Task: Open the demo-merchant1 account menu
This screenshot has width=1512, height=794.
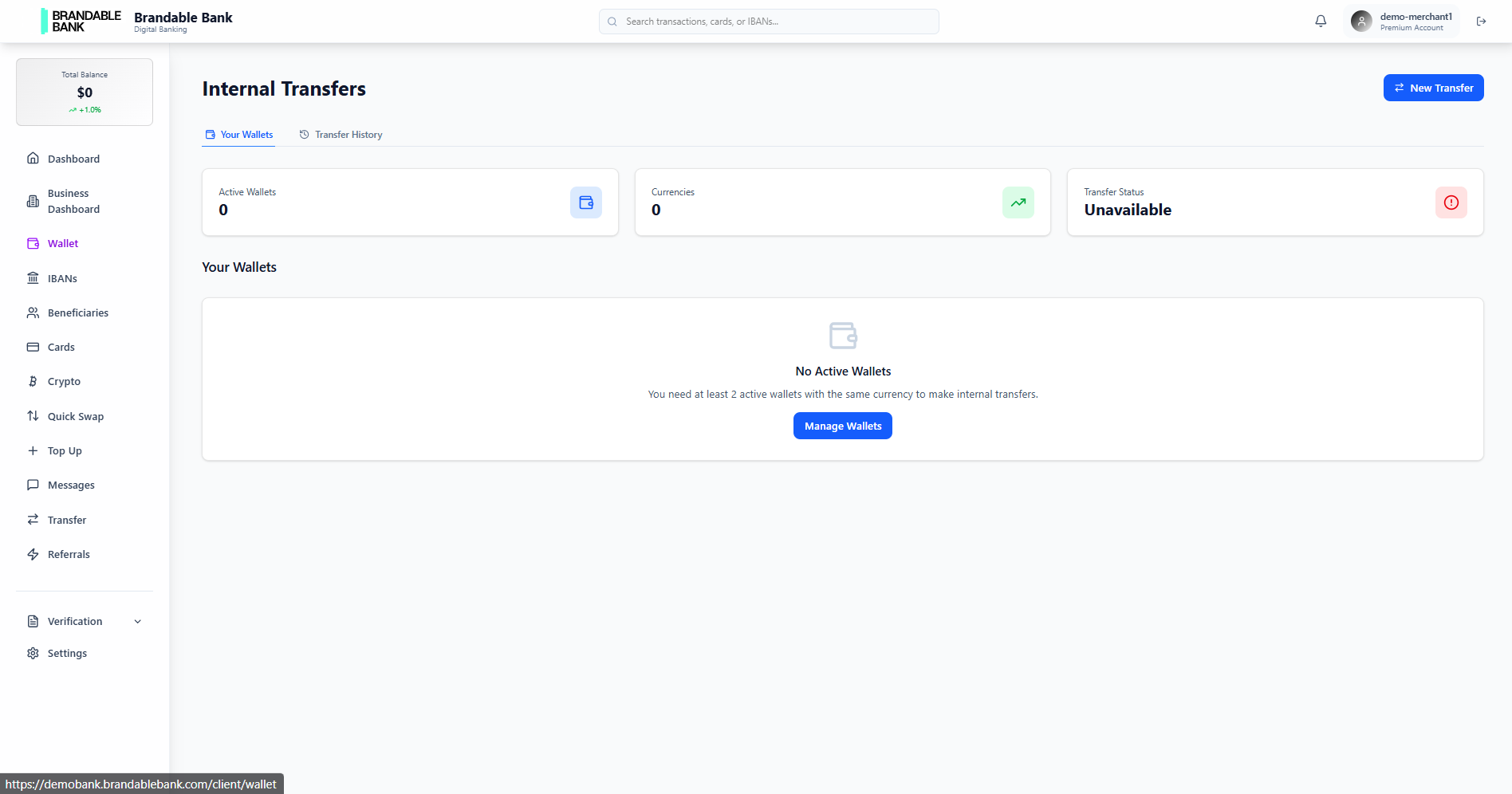Action: (x=1400, y=21)
